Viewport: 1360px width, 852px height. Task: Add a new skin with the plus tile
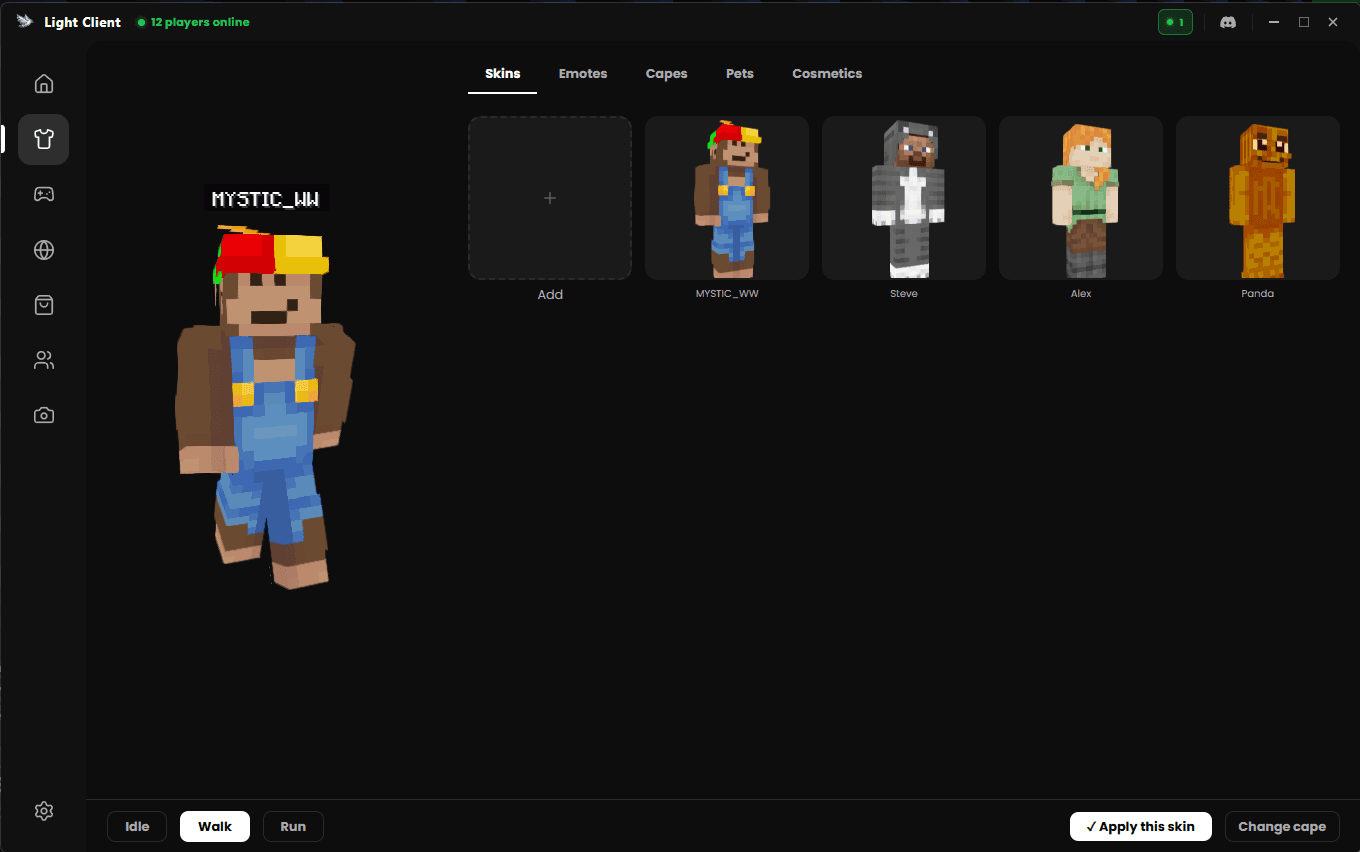pos(550,198)
